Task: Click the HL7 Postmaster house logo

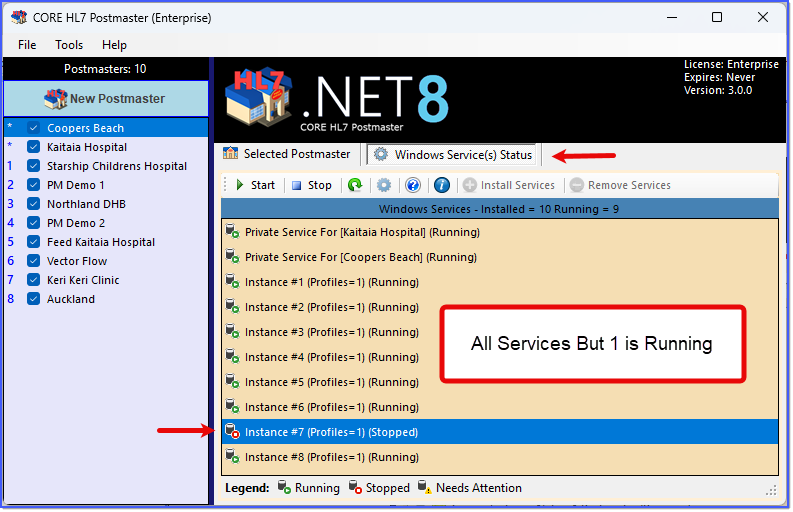Action: click(259, 98)
